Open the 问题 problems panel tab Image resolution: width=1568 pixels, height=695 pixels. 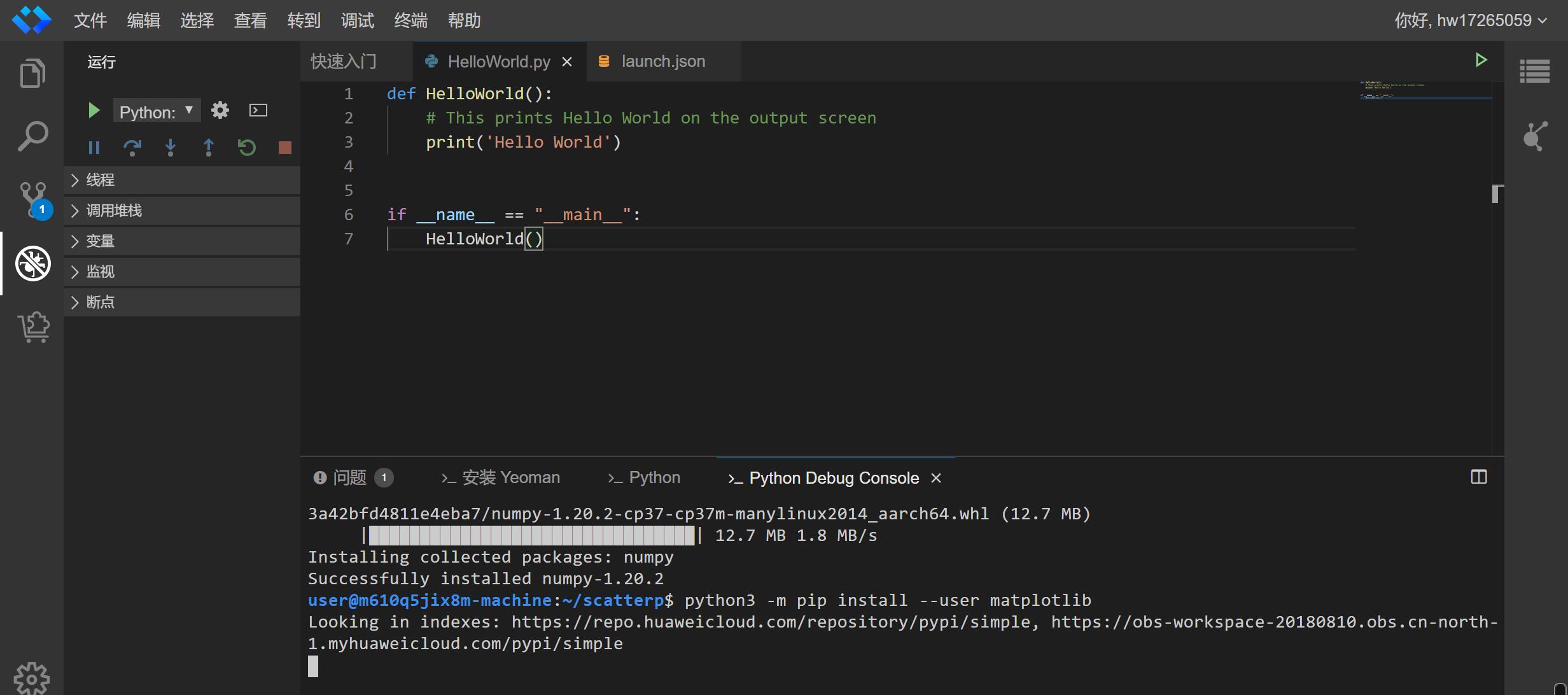click(350, 477)
